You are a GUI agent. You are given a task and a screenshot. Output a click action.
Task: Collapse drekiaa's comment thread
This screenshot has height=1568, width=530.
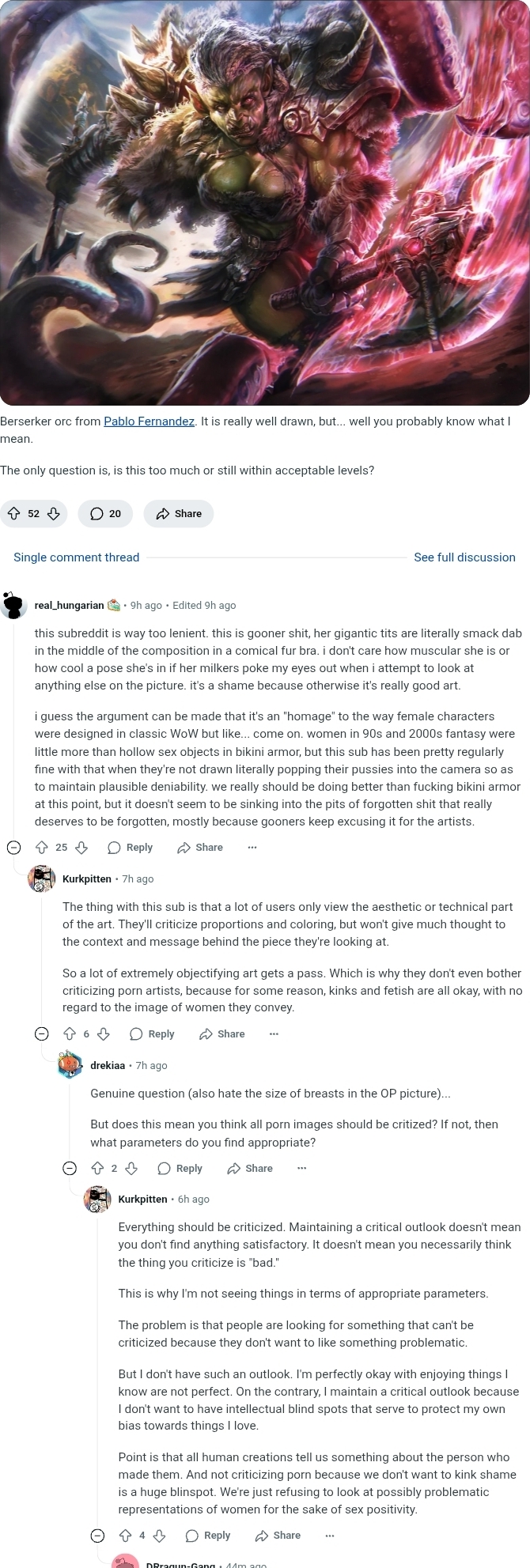[70, 1169]
